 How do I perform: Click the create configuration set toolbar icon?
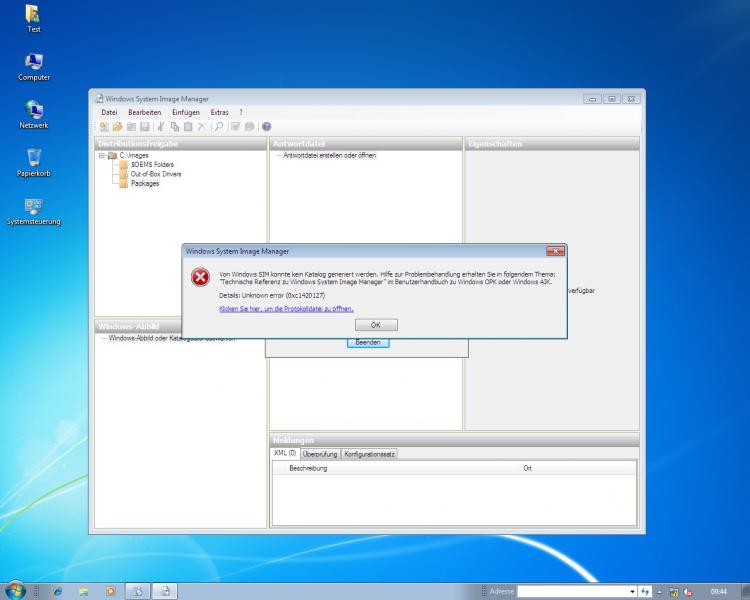point(249,127)
